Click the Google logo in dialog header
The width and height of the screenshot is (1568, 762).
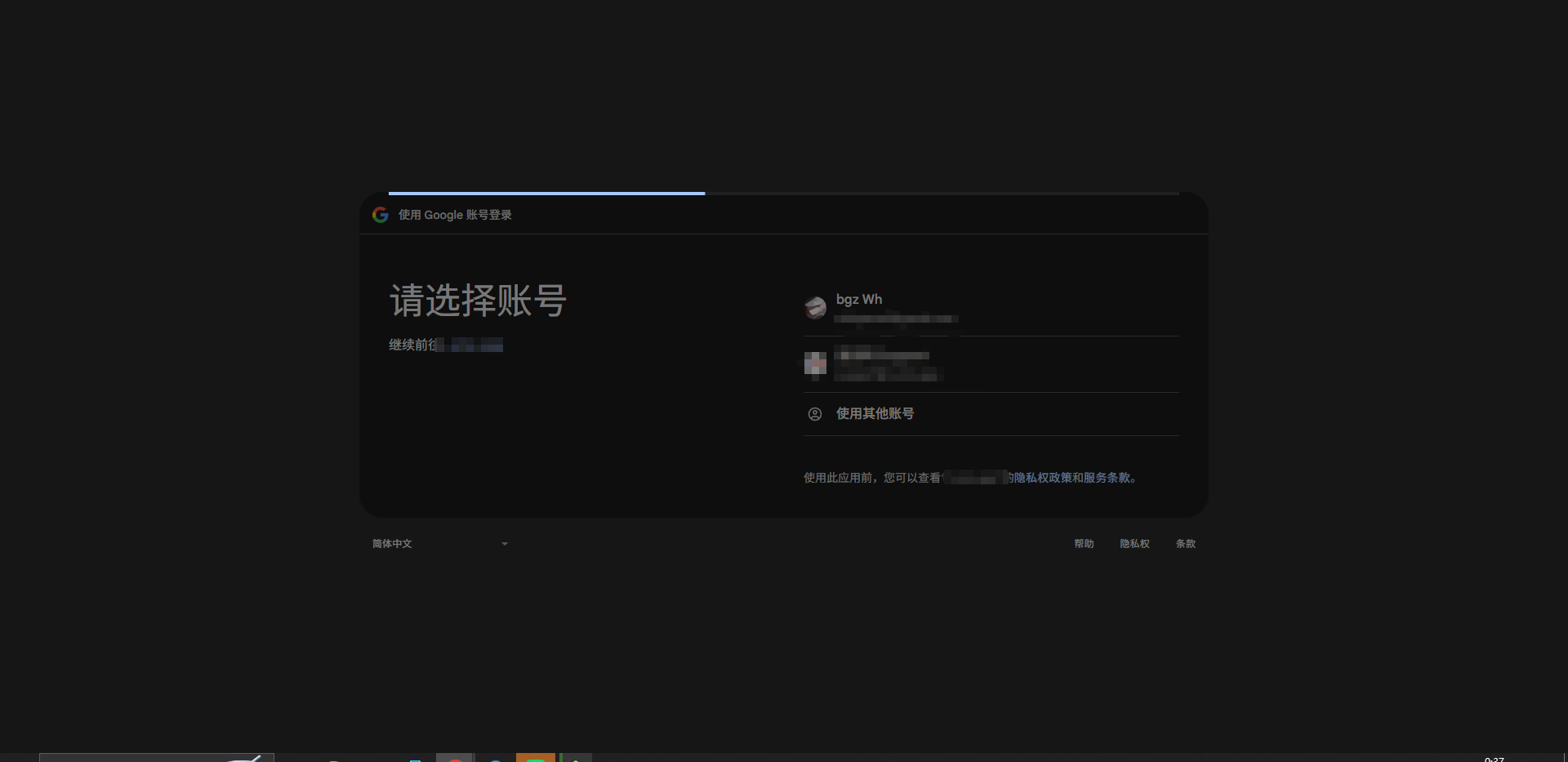click(380, 215)
